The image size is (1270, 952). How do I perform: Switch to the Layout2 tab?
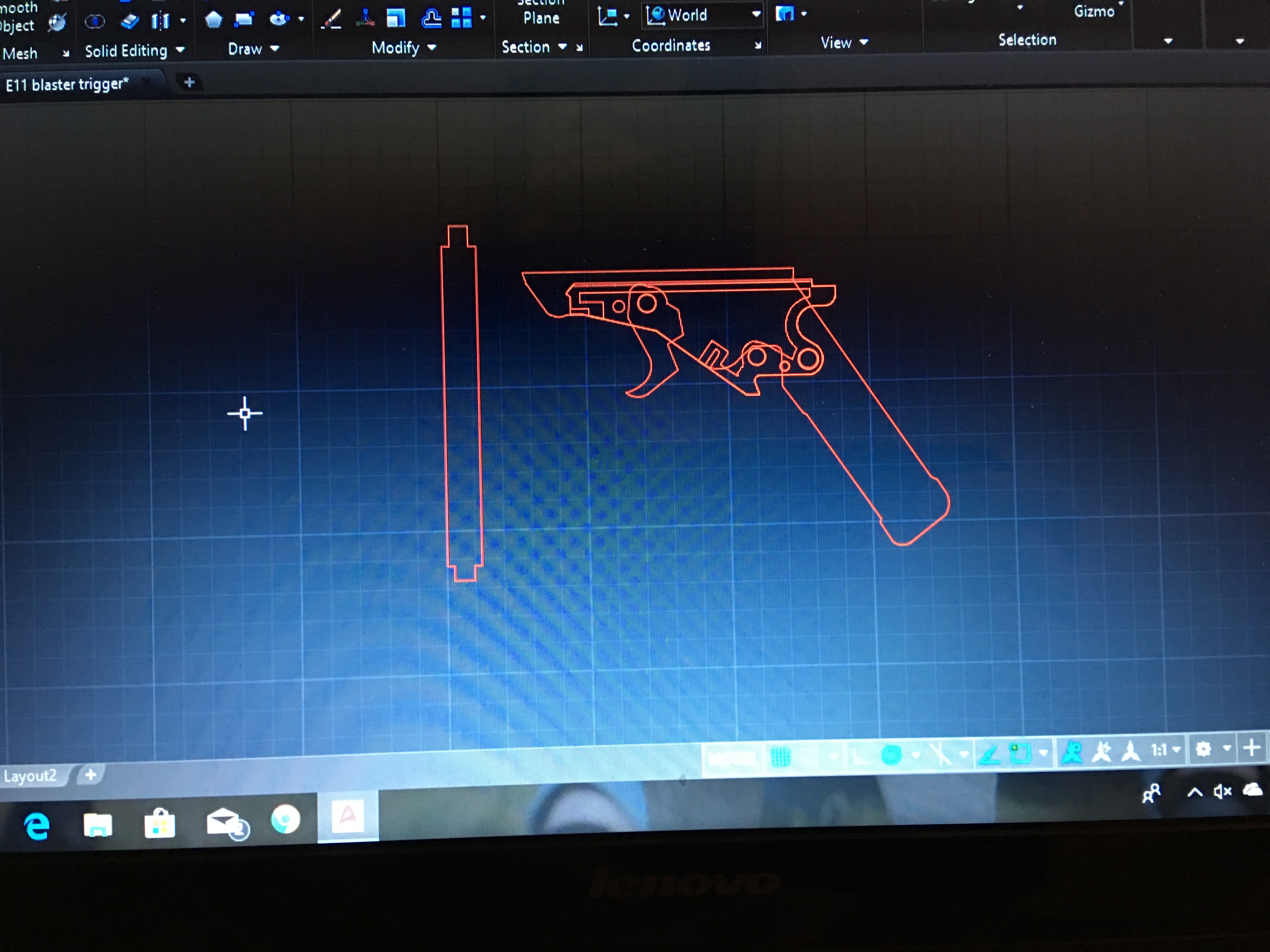pyautogui.click(x=30, y=776)
